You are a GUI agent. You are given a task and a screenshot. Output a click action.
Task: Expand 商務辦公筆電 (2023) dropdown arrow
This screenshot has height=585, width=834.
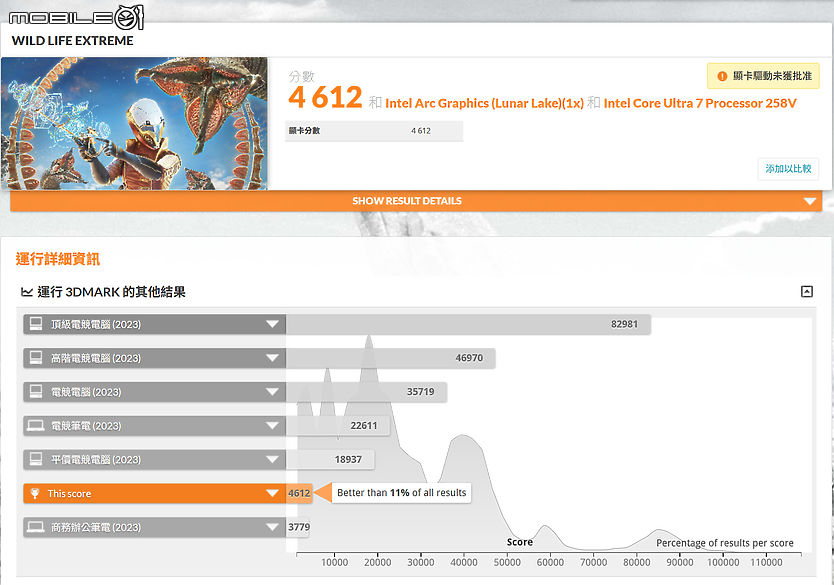pos(272,527)
